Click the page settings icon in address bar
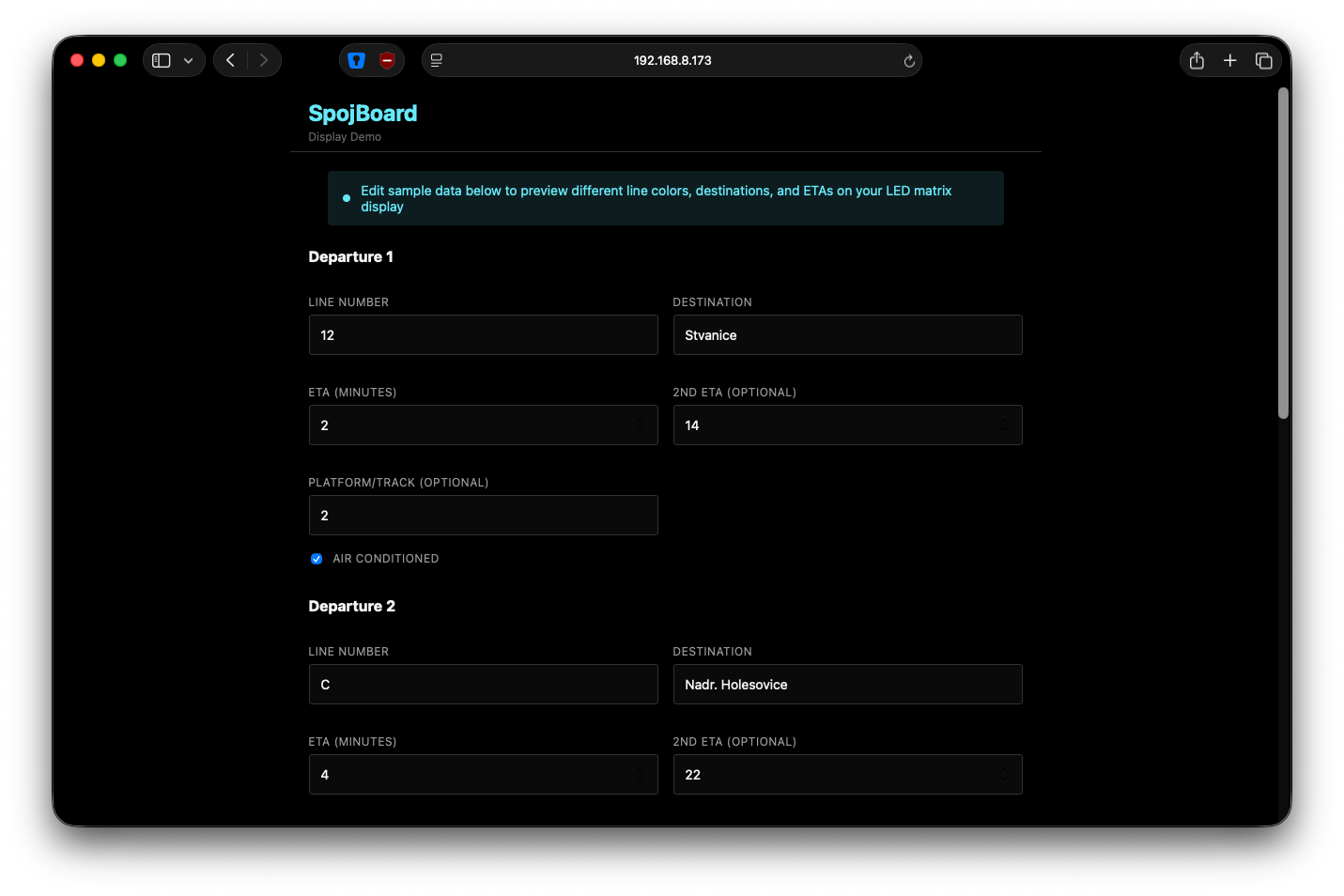 click(437, 60)
